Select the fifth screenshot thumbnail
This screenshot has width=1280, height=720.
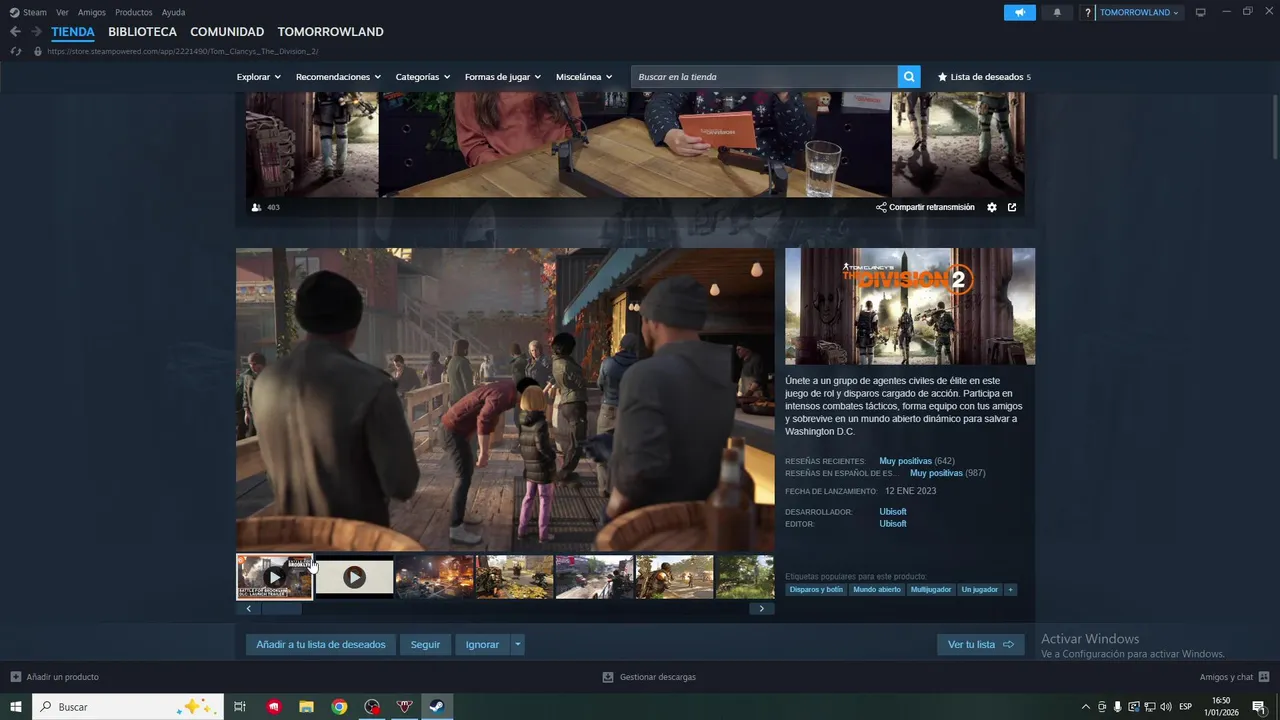coord(594,577)
